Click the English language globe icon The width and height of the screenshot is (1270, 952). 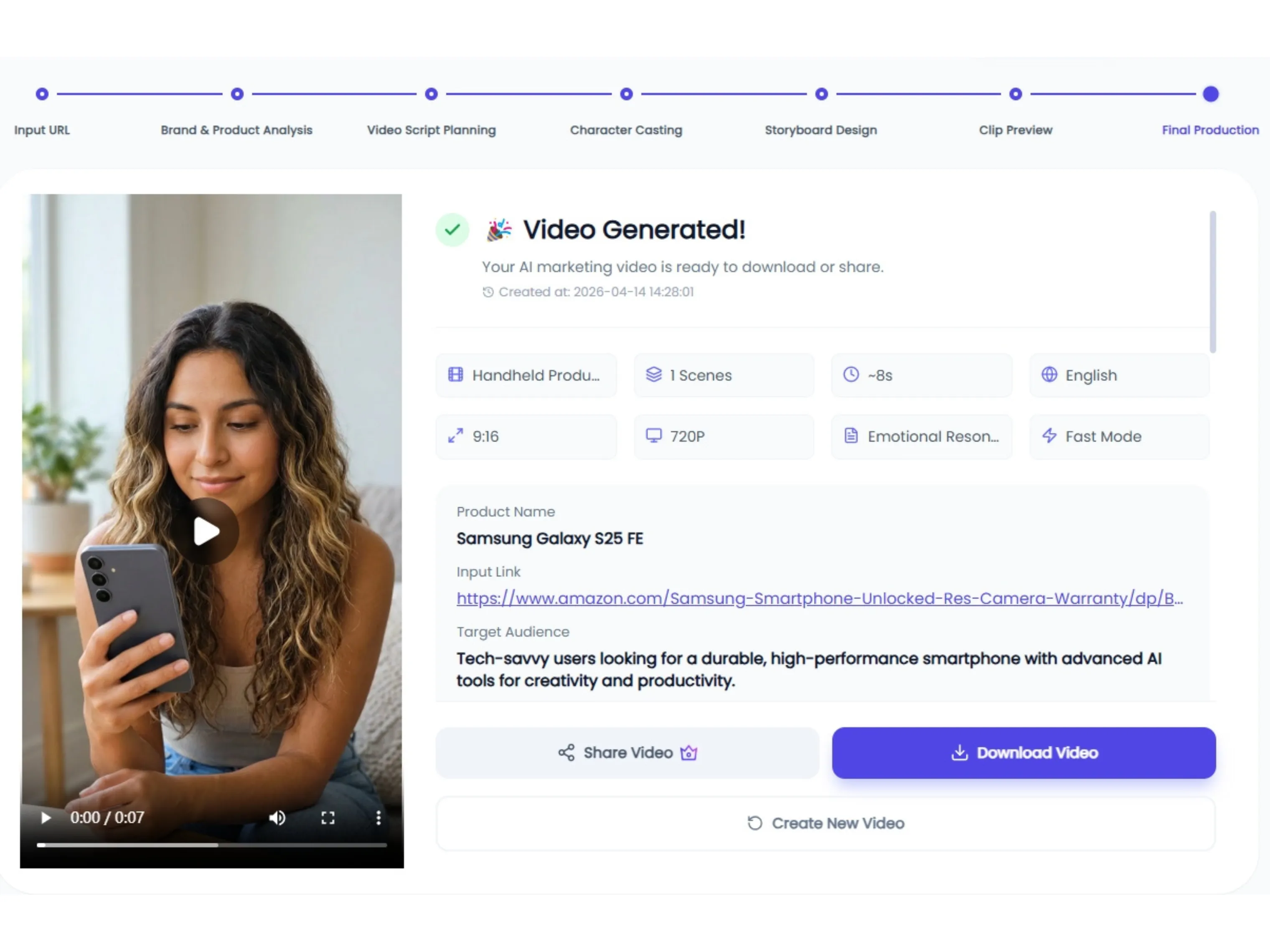[x=1049, y=375]
